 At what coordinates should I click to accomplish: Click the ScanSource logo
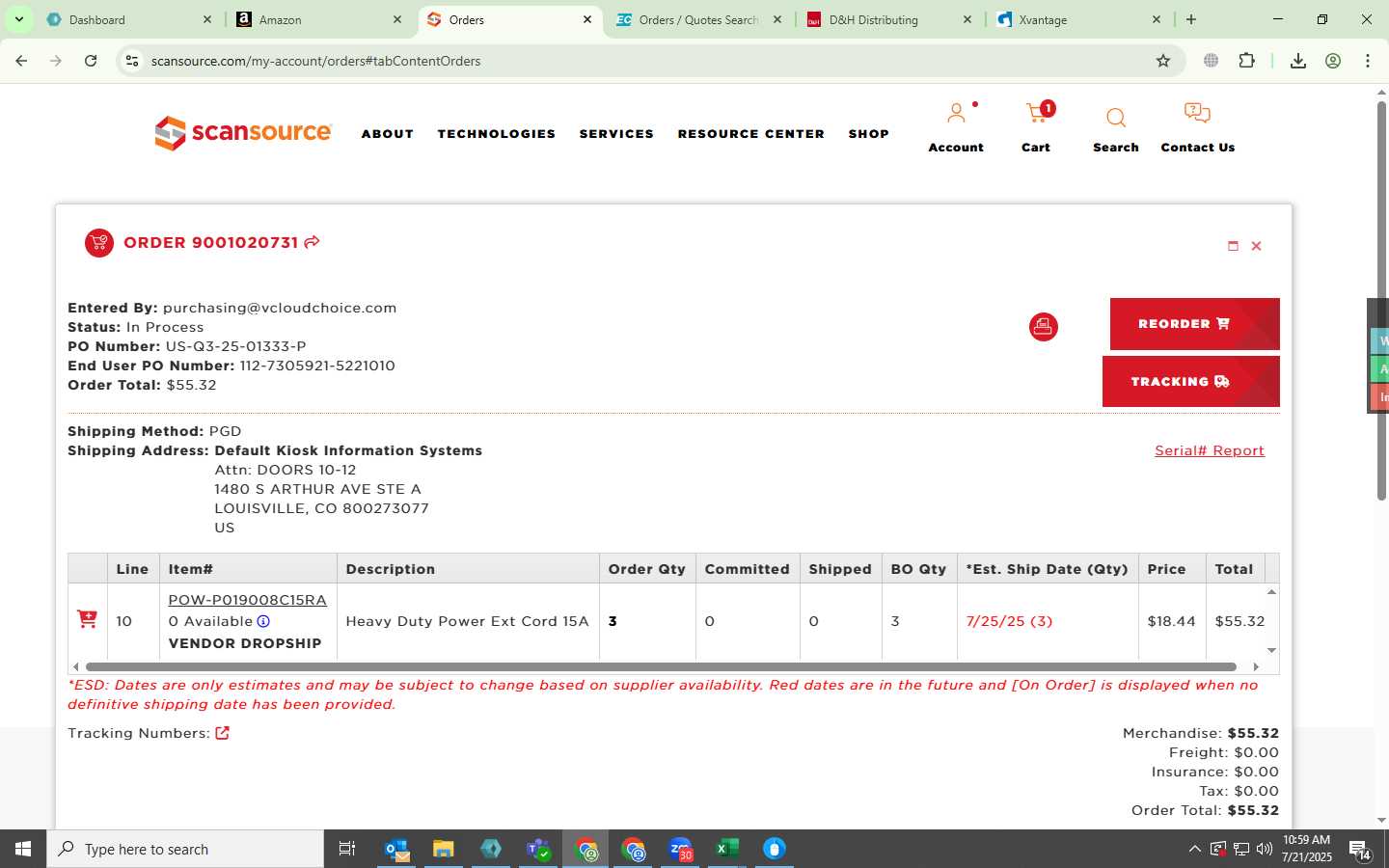coord(243,133)
